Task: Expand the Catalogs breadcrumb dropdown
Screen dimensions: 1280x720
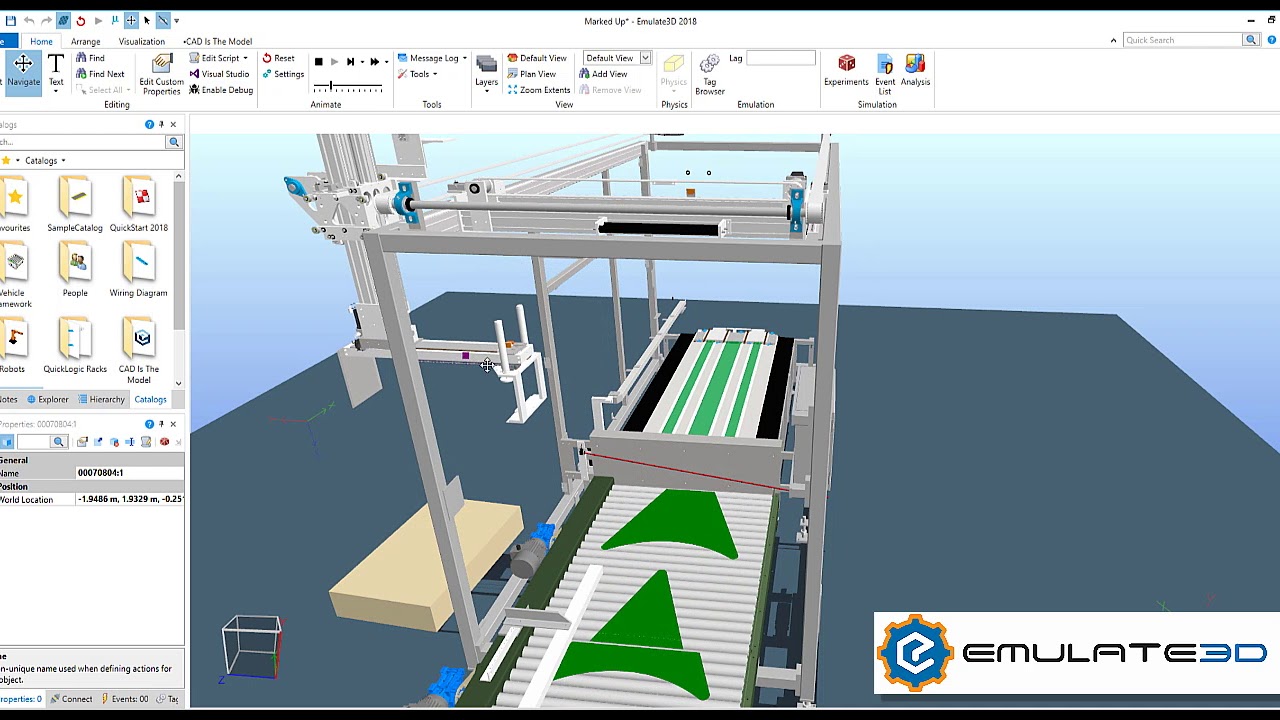Action: click(x=63, y=161)
